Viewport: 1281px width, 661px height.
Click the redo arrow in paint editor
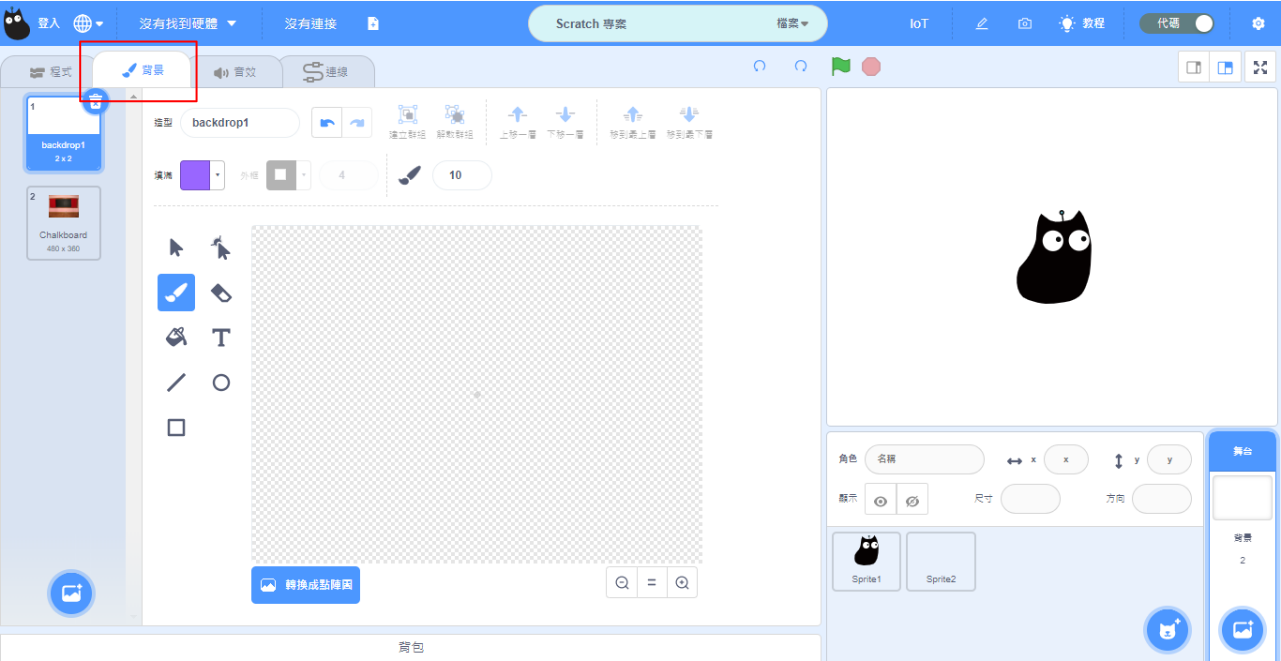click(x=356, y=122)
